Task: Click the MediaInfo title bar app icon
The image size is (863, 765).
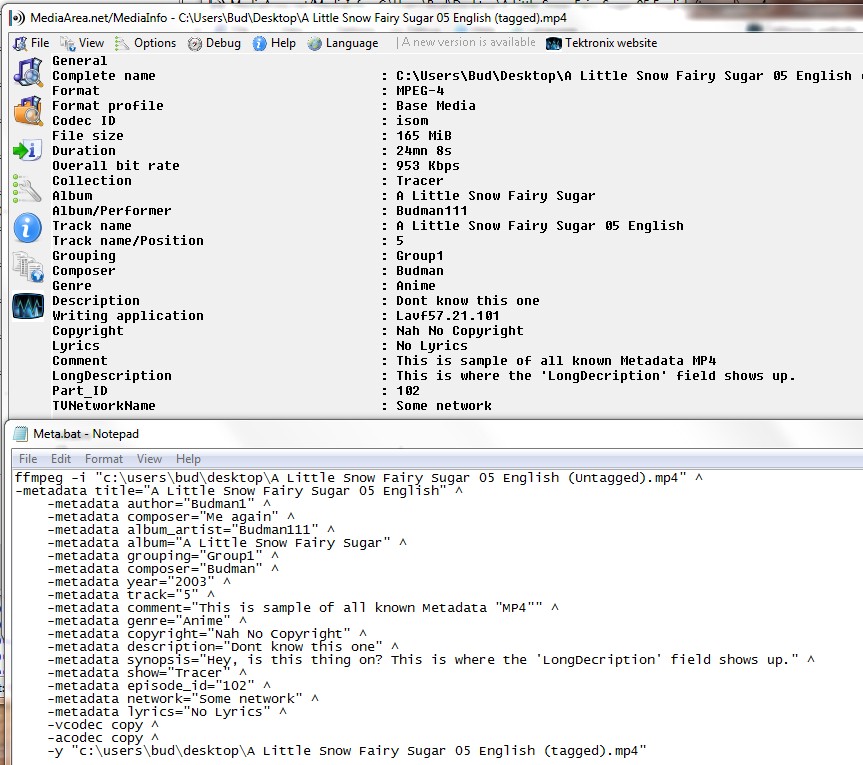Action: click(x=18, y=18)
